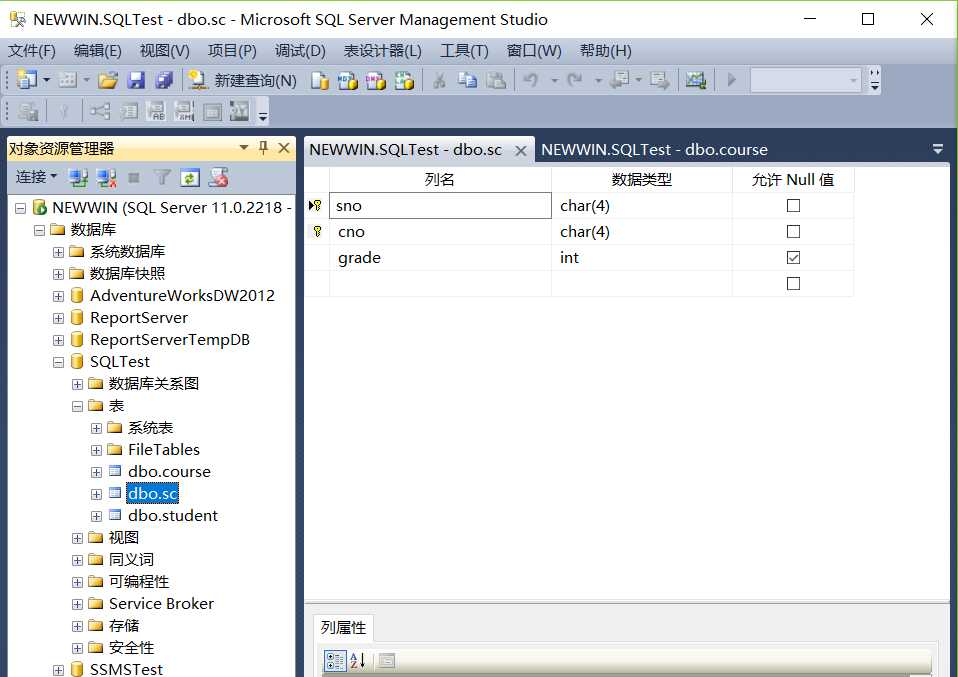Pin the Object Explorer panel

coord(263,148)
